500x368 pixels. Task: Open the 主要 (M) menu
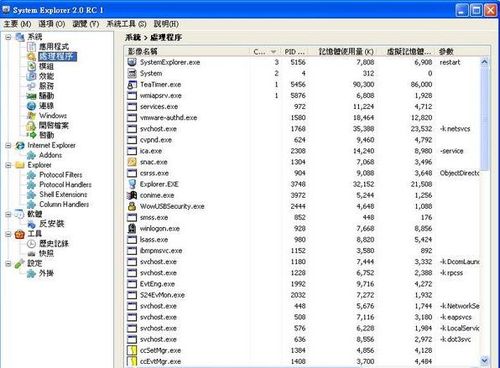(x=17, y=24)
